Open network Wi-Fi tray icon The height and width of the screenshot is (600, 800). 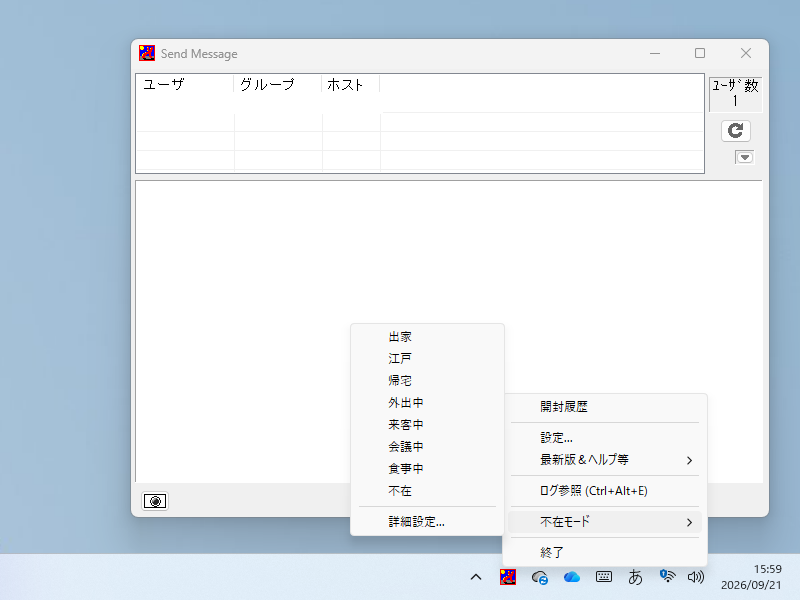pyautogui.click(x=667, y=577)
